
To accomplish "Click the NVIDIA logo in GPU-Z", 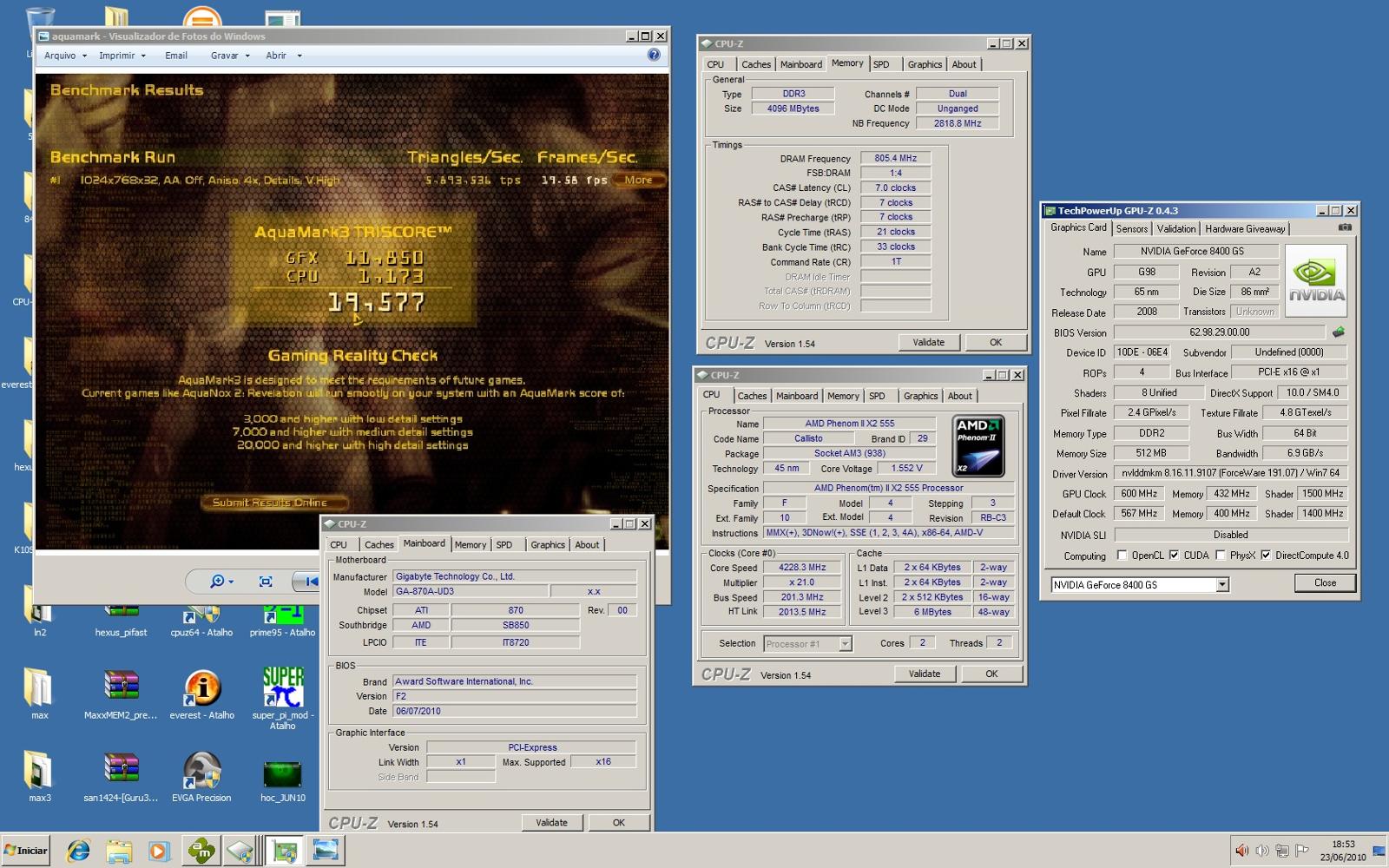I will [1316, 280].
